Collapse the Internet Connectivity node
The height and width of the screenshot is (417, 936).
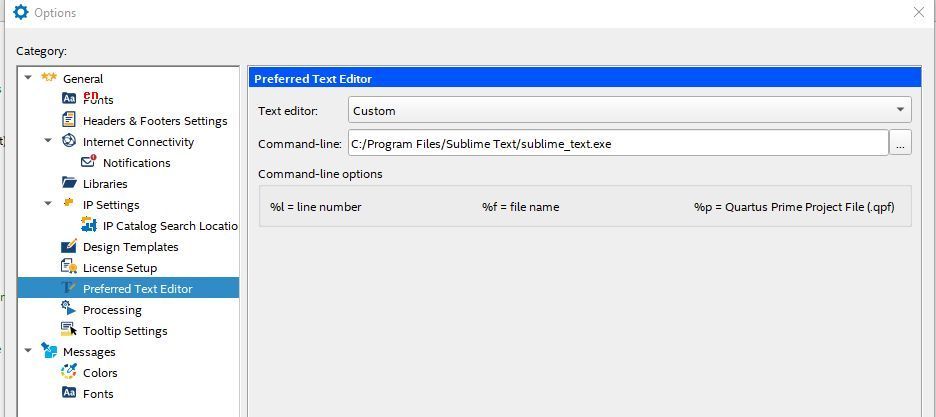[x=48, y=141]
